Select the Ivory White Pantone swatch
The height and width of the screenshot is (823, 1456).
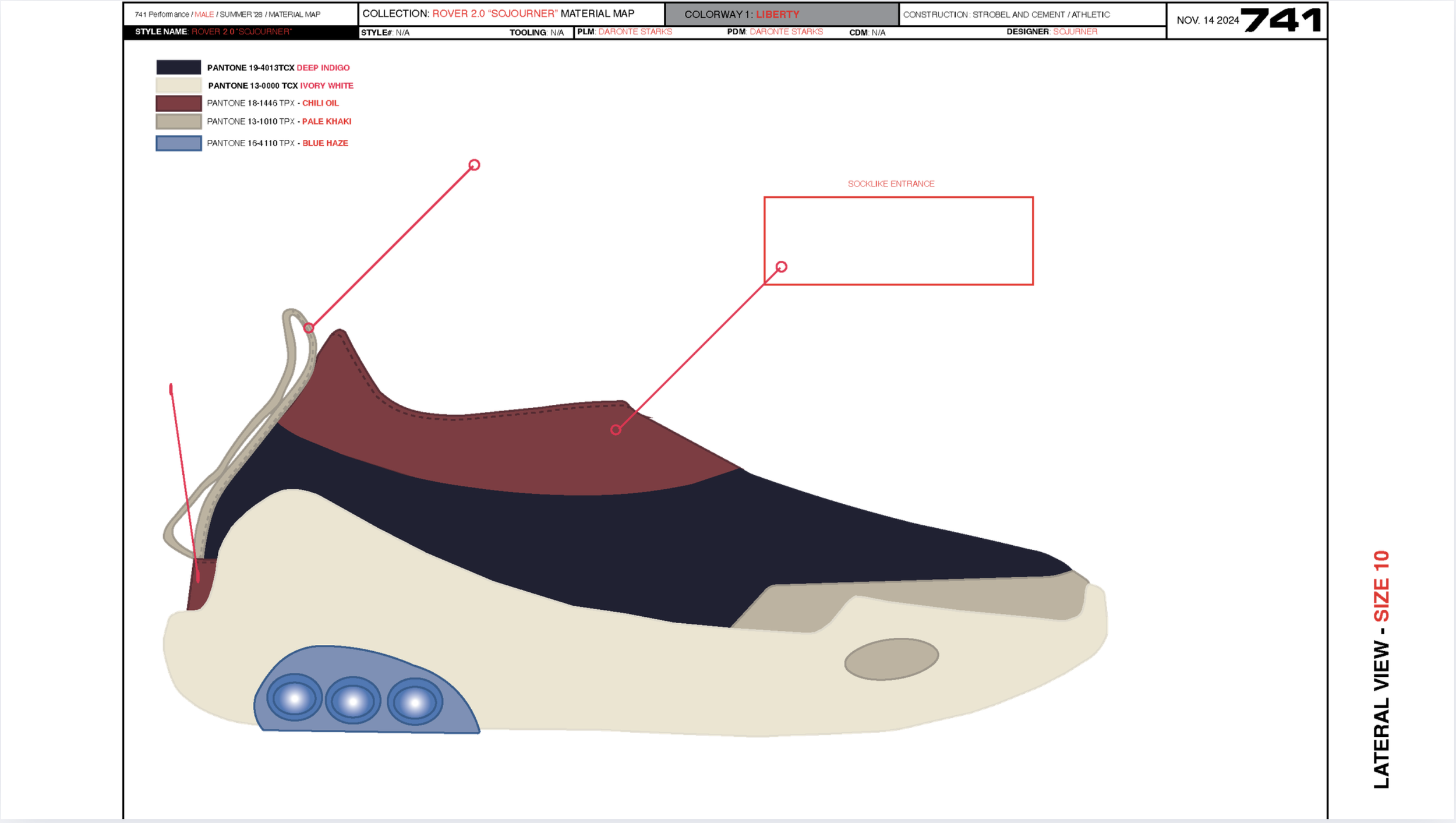pos(178,86)
